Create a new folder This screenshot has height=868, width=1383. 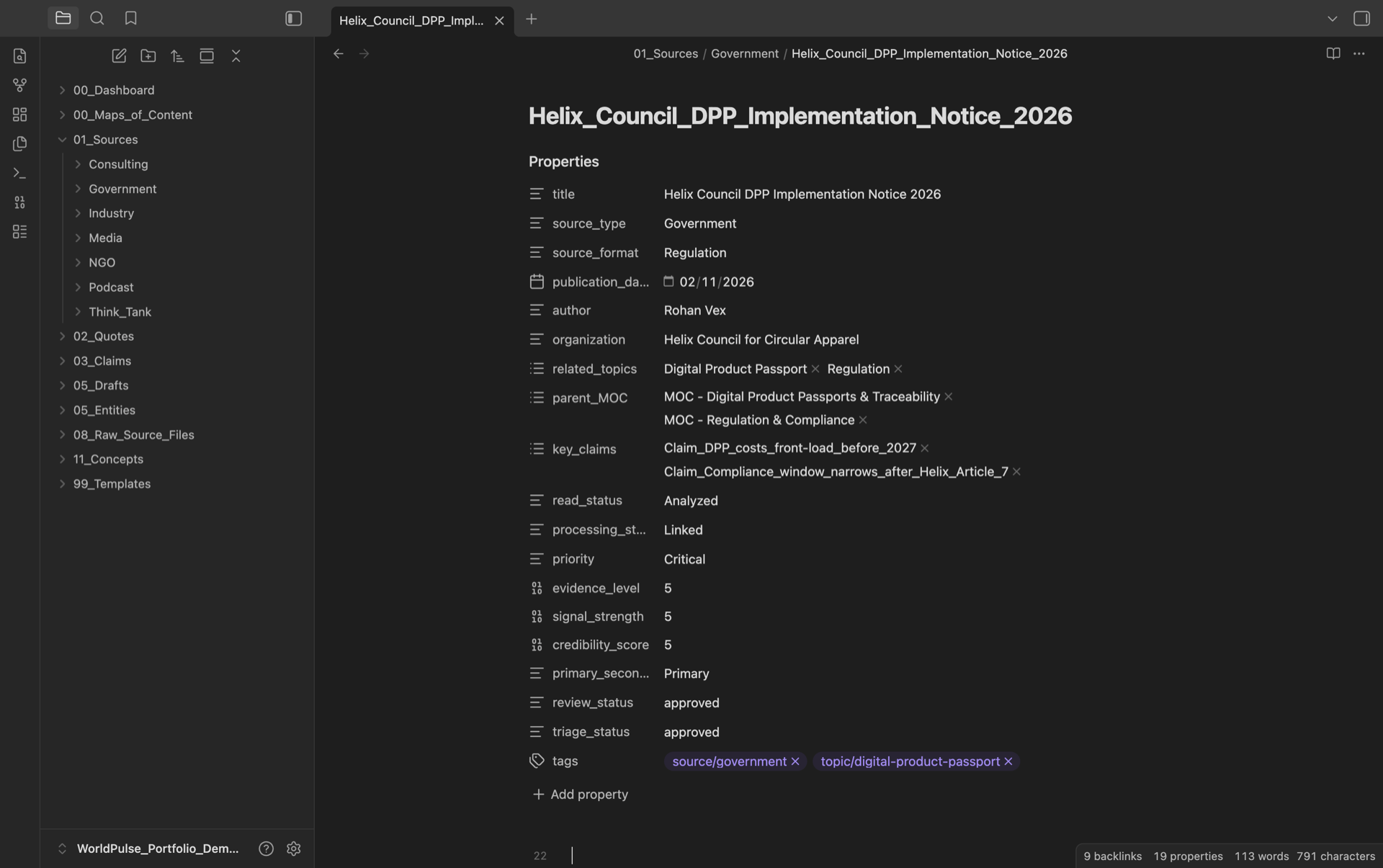(148, 55)
